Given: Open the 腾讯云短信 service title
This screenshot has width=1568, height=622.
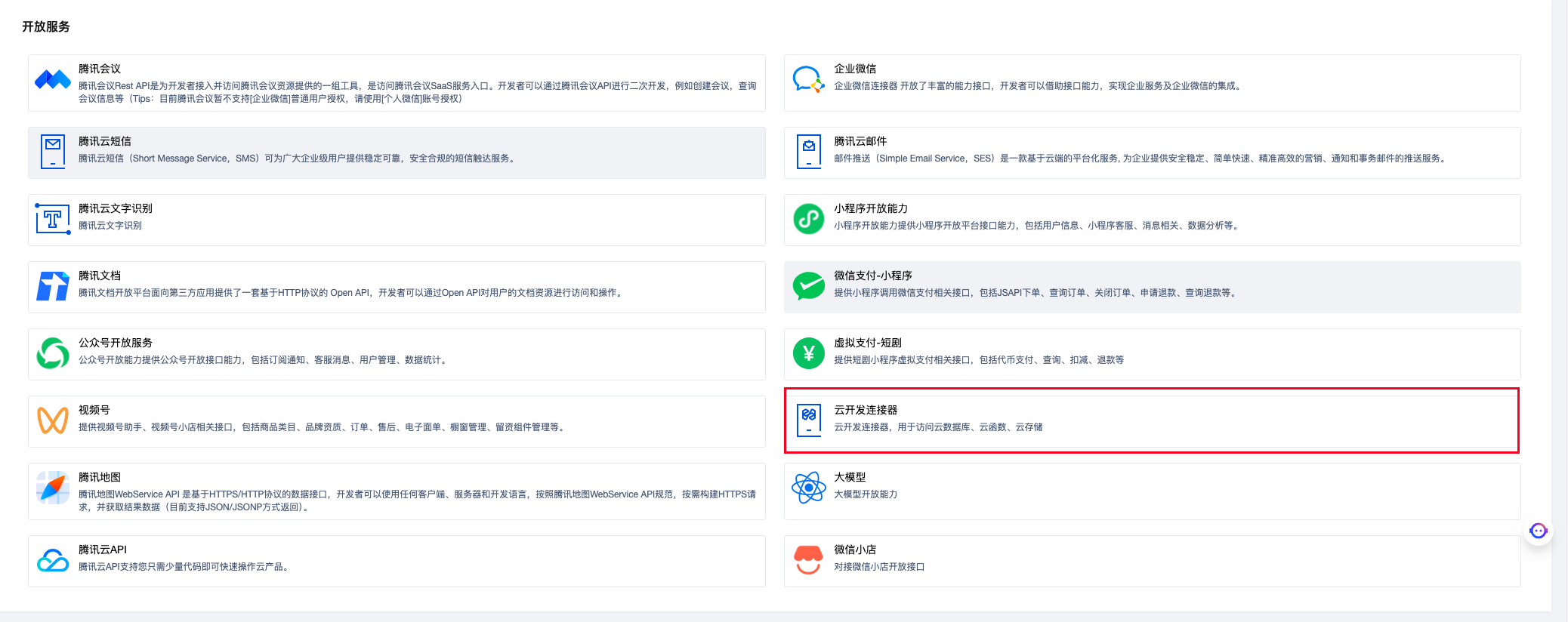Looking at the screenshot, I should (x=105, y=141).
